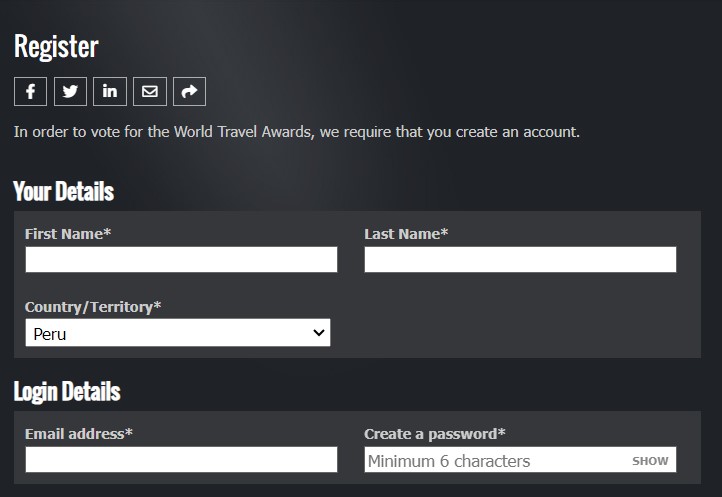Share via the email envelope icon
The height and width of the screenshot is (497, 722).
pyautogui.click(x=150, y=92)
